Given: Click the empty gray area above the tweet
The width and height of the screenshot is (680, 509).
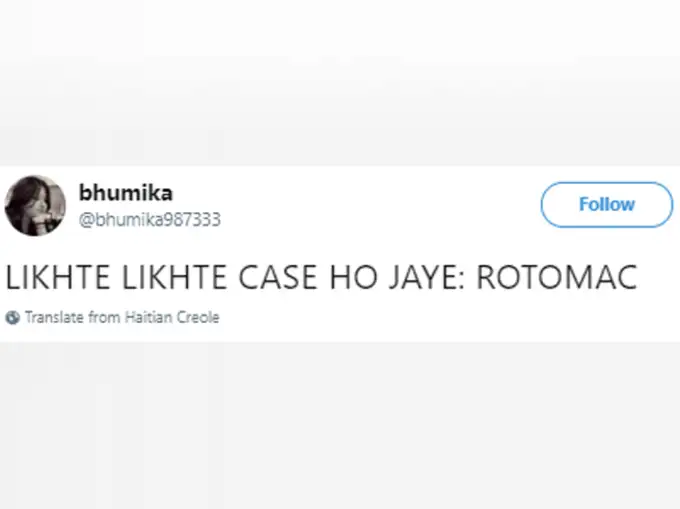Looking at the screenshot, I should pos(340,82).
